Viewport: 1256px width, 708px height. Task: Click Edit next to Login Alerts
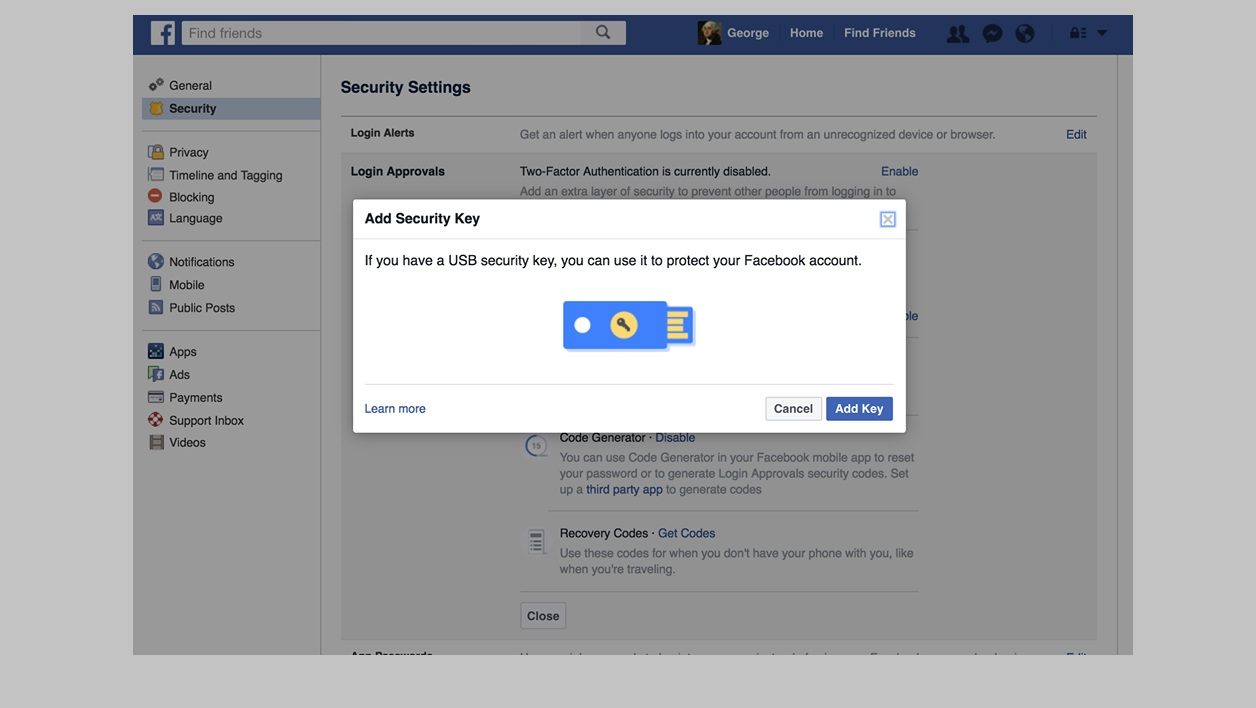pos(1076,134)
